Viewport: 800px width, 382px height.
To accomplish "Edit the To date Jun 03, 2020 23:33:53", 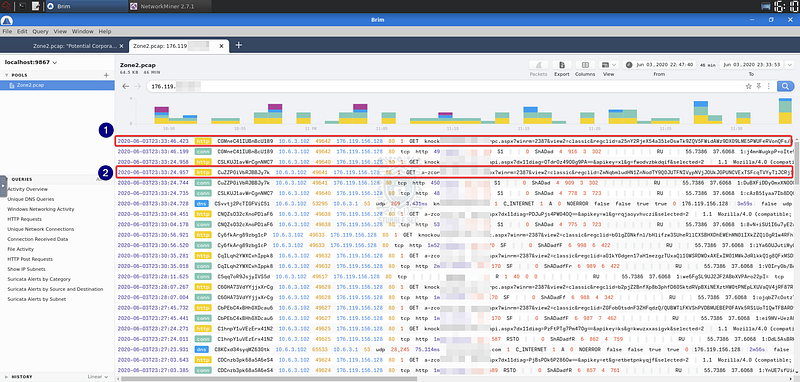I will (752, 65).
